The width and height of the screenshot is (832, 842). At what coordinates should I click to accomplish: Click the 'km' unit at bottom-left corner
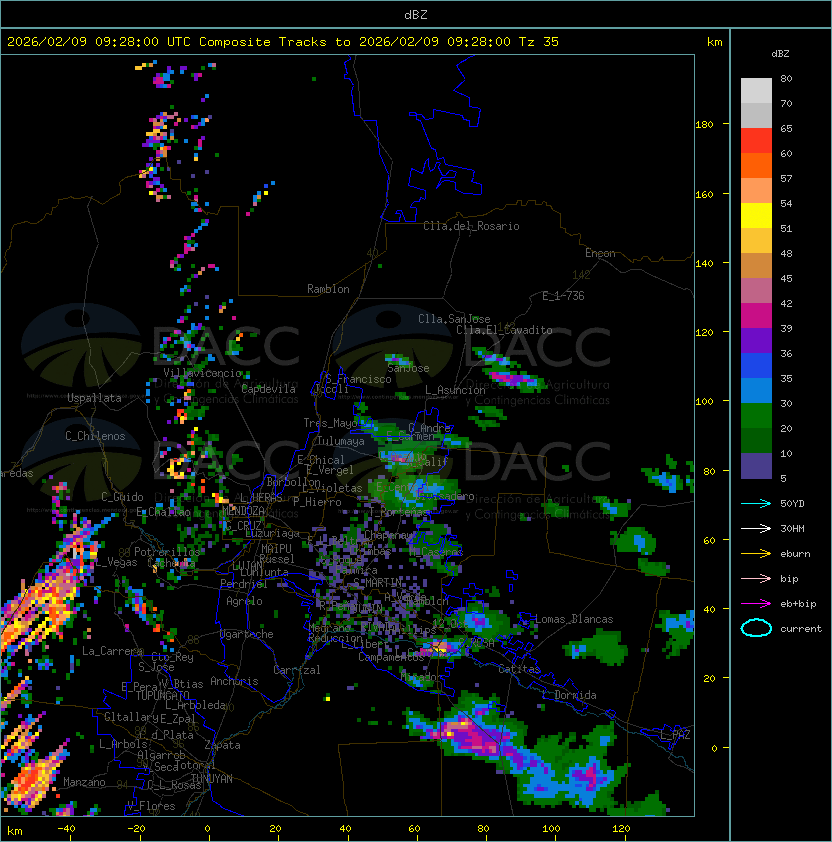click(15, 831)
